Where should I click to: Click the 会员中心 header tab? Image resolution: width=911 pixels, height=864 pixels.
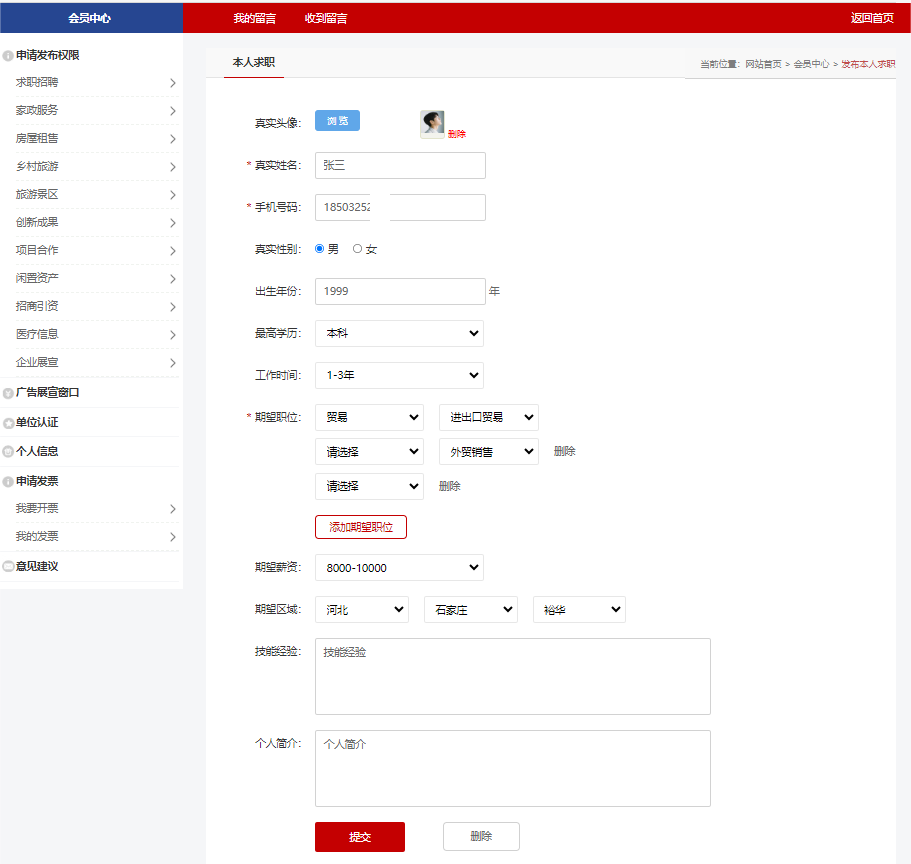[91, 18]
